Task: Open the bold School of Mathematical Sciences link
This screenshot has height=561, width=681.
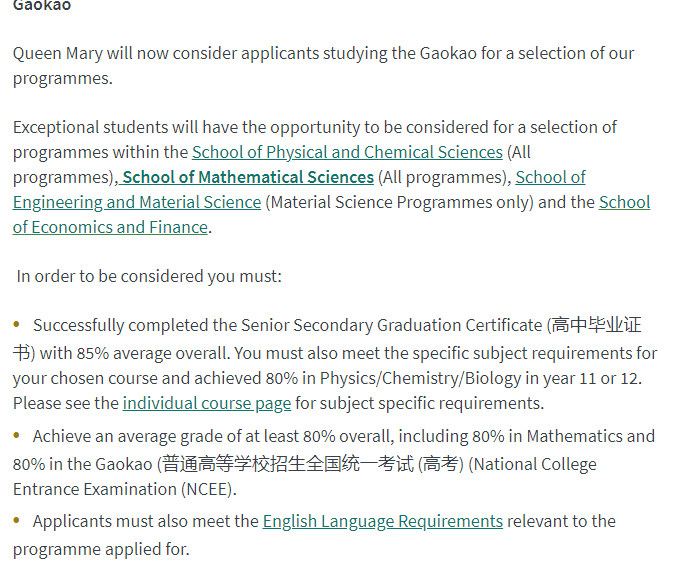Action: [x=248, y=178]
